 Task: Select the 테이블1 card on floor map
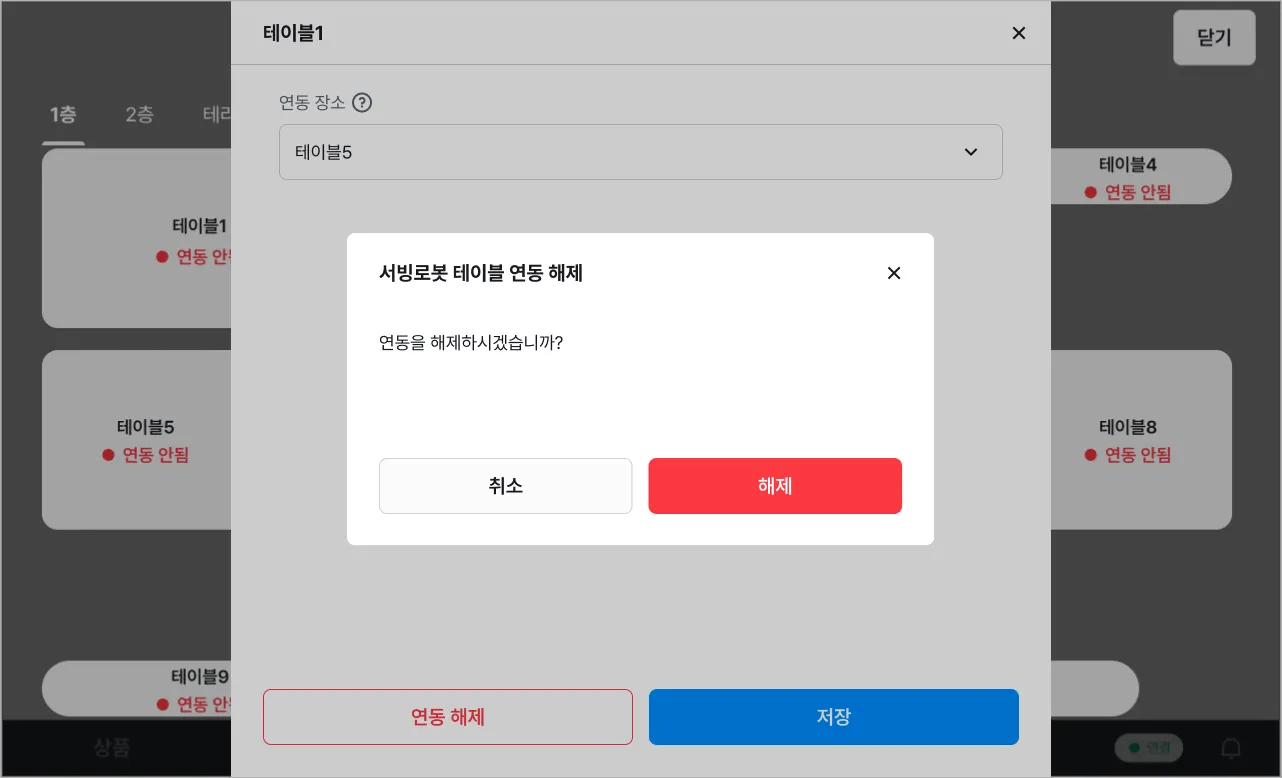point(137,240)
